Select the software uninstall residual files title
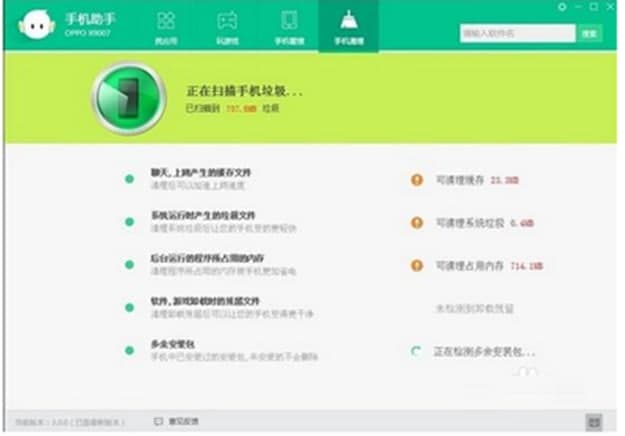Image resolution: width=625 pixels, height=436 pixels. 205,301
